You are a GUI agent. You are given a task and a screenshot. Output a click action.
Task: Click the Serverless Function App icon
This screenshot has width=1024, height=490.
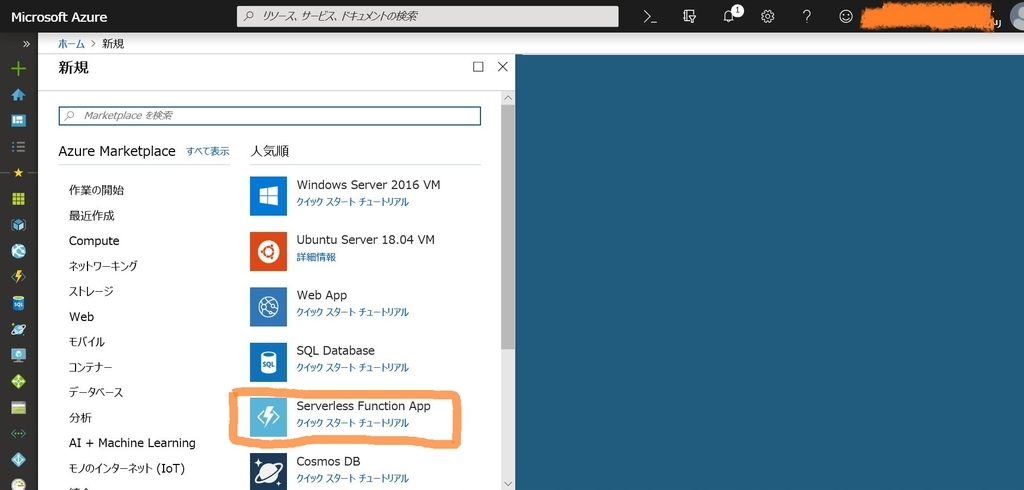point(268,417)
